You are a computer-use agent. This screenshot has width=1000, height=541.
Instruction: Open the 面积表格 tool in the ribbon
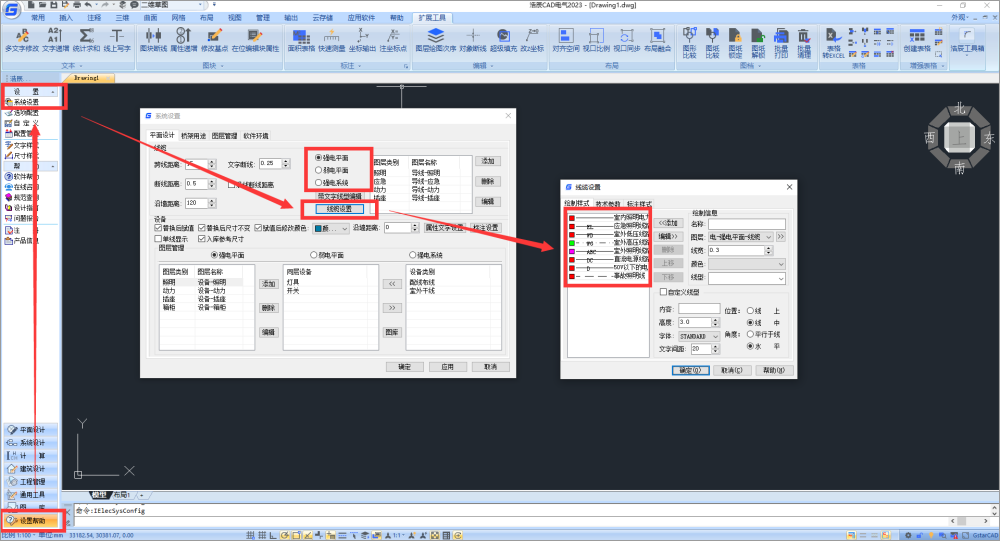301,39
